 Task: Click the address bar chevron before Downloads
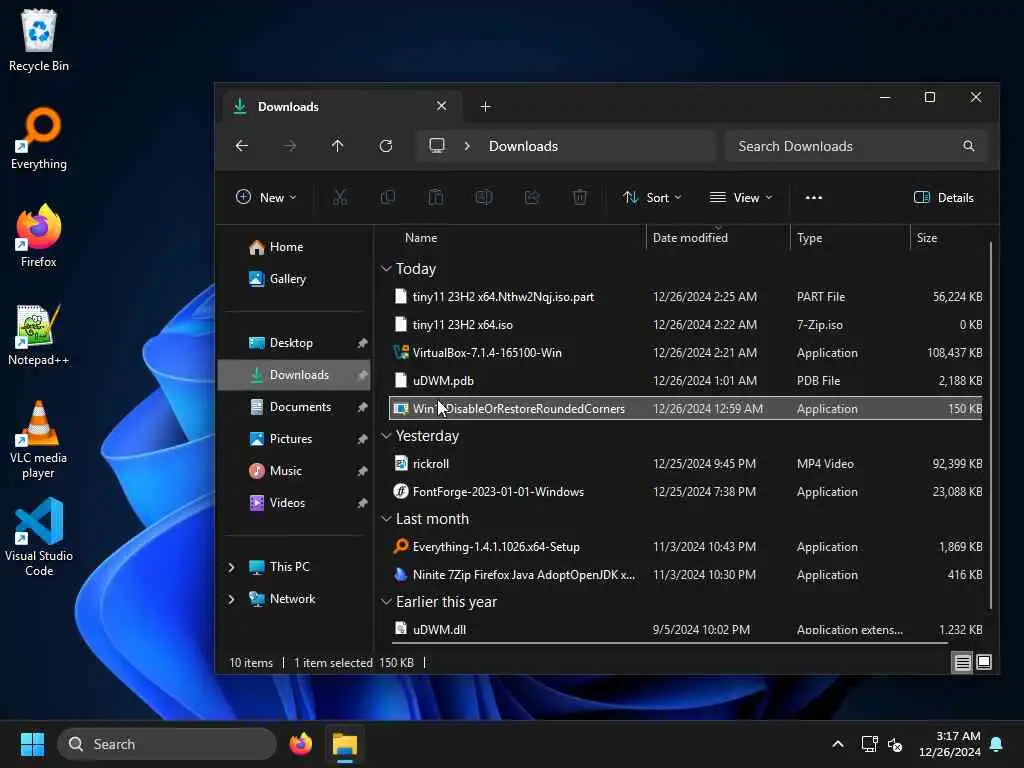[467, 146]
